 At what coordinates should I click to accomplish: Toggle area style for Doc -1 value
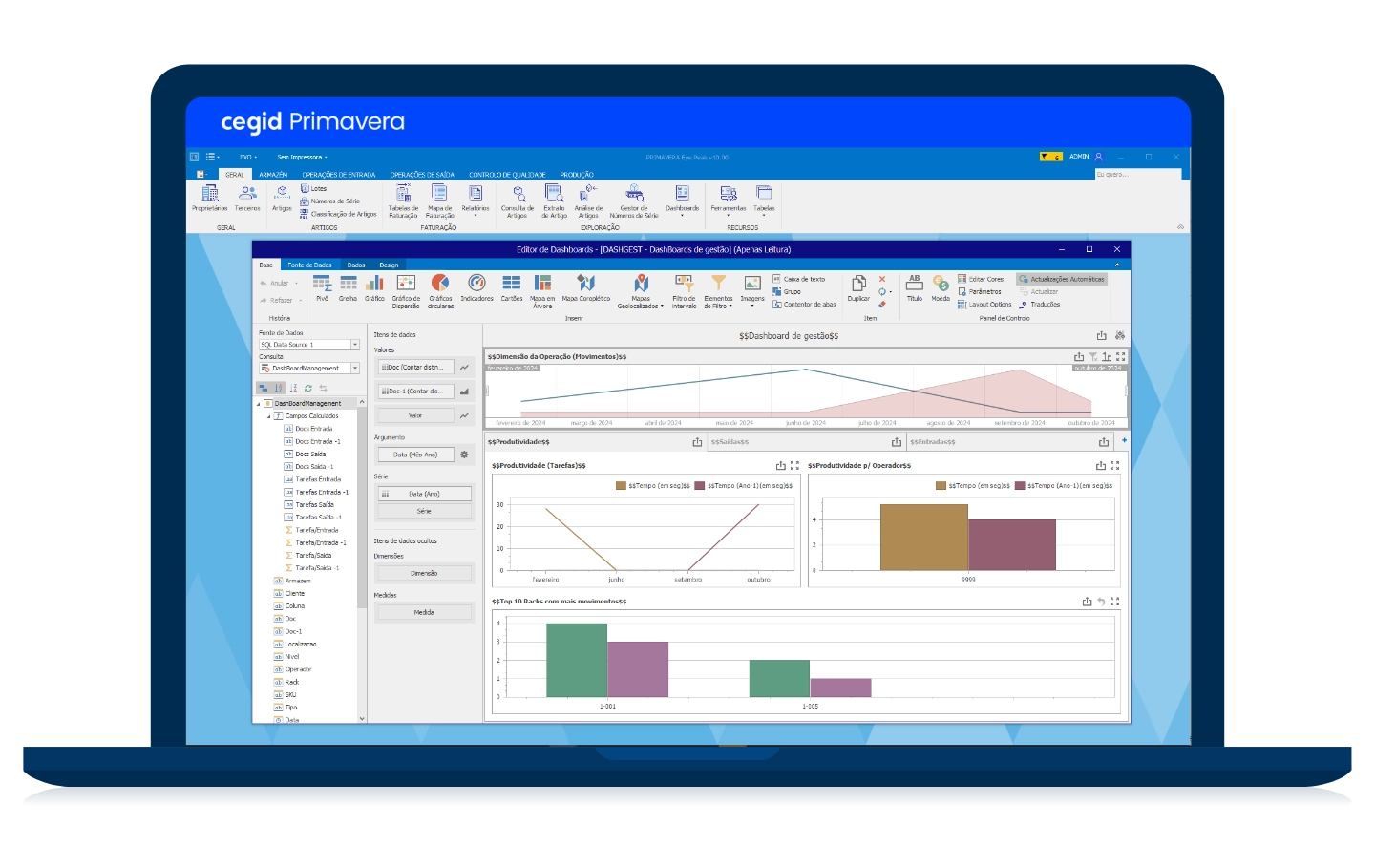point(464,392)
